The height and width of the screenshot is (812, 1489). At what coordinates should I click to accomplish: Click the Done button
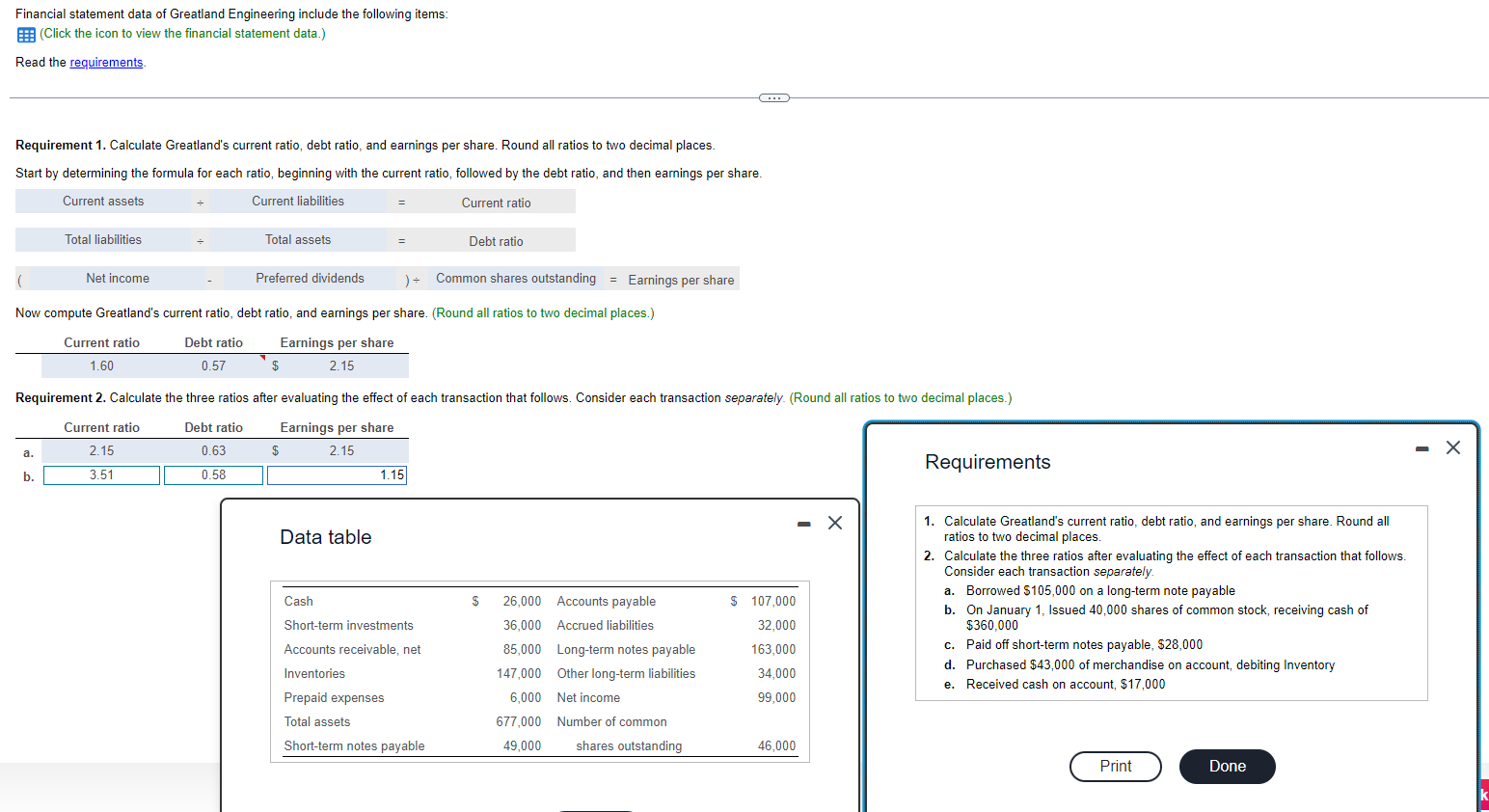click(1227, 766)
